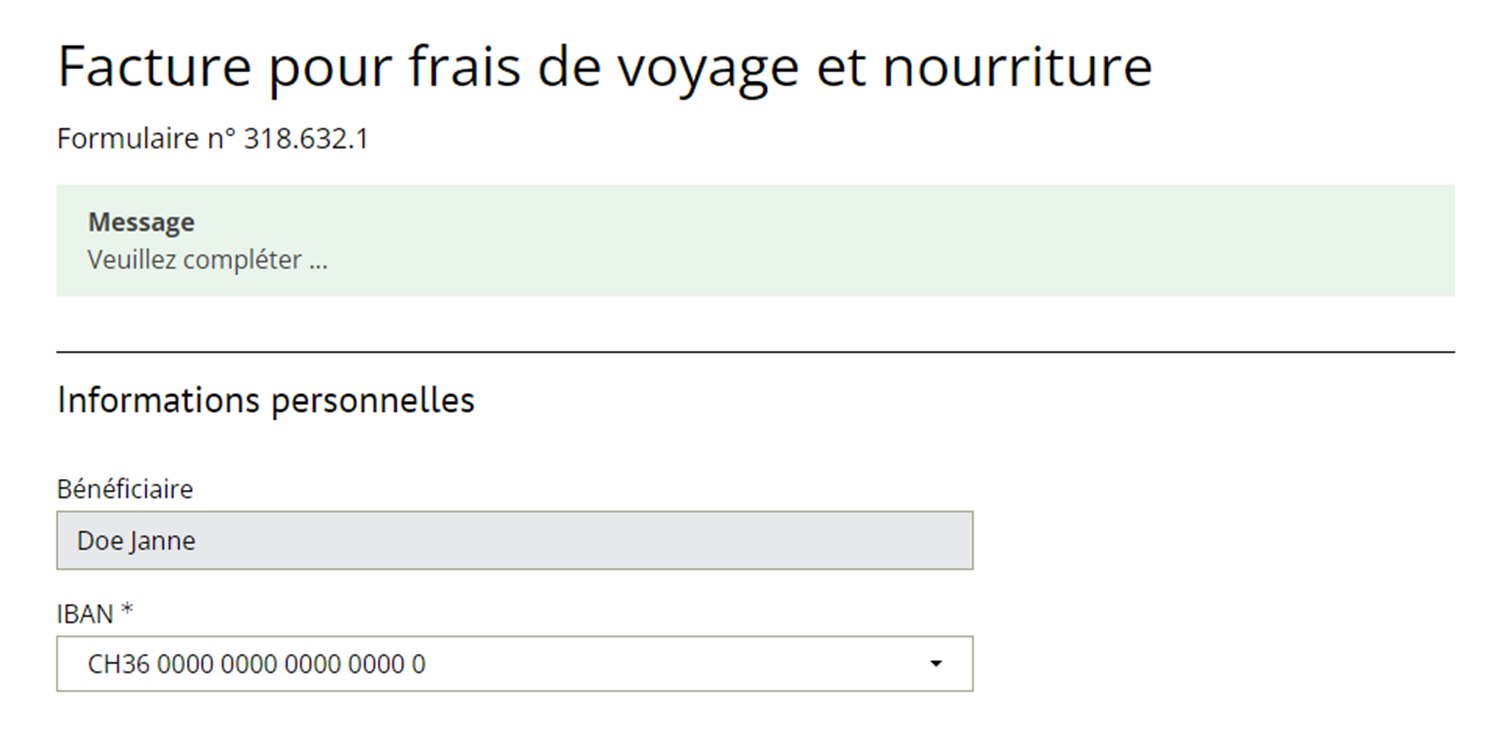Screen dimensions: 1488x734
Task: Click the Doe Janne name text
Action: click(x=136, y=541)
